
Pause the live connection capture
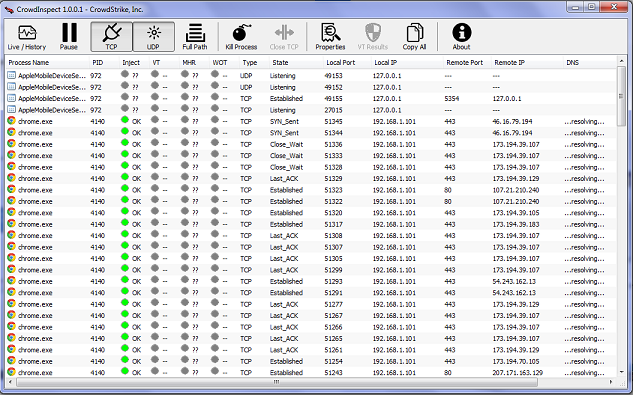(x=69, y=37)
